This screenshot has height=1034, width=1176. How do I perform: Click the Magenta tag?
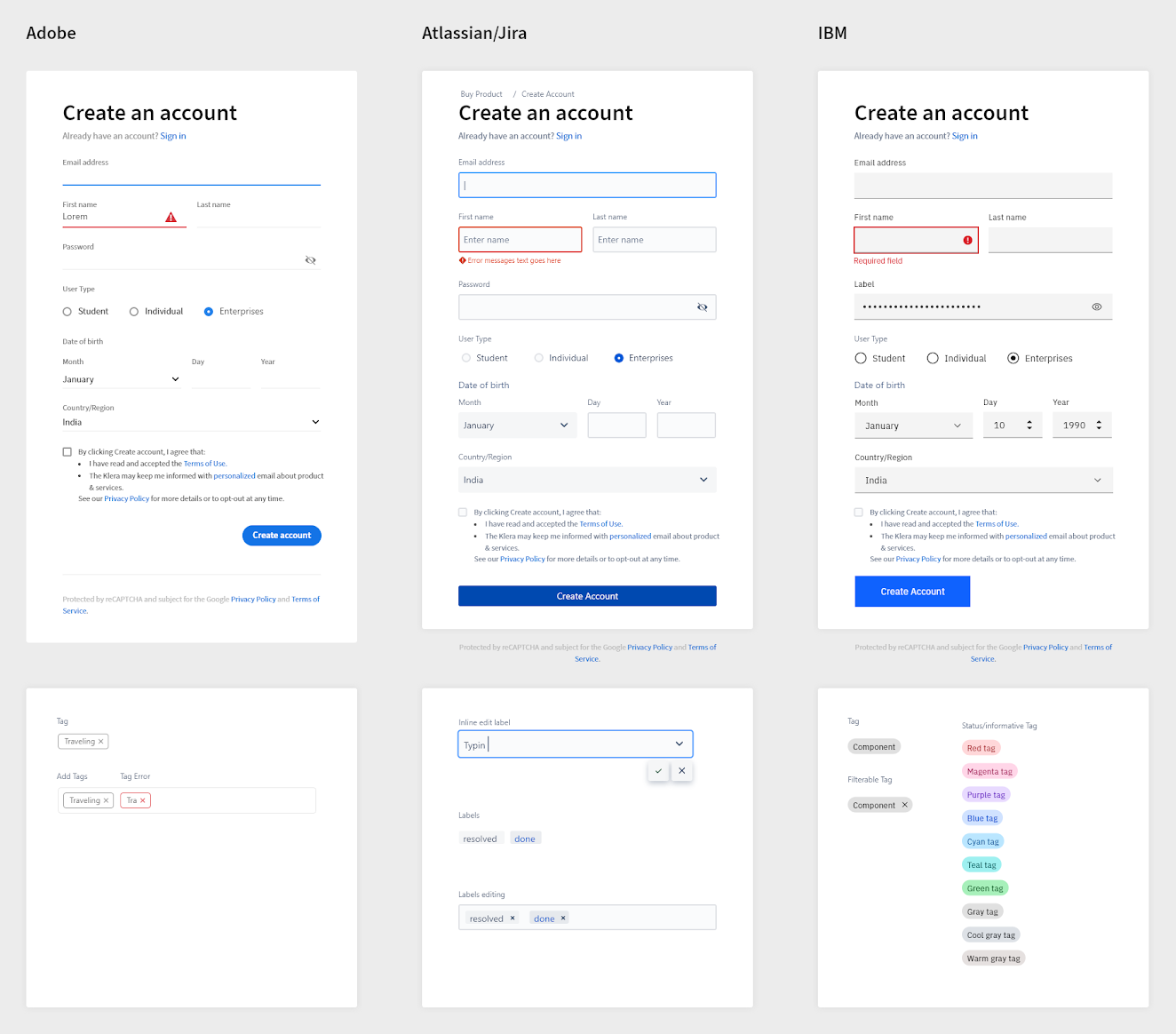click(989, 771)
